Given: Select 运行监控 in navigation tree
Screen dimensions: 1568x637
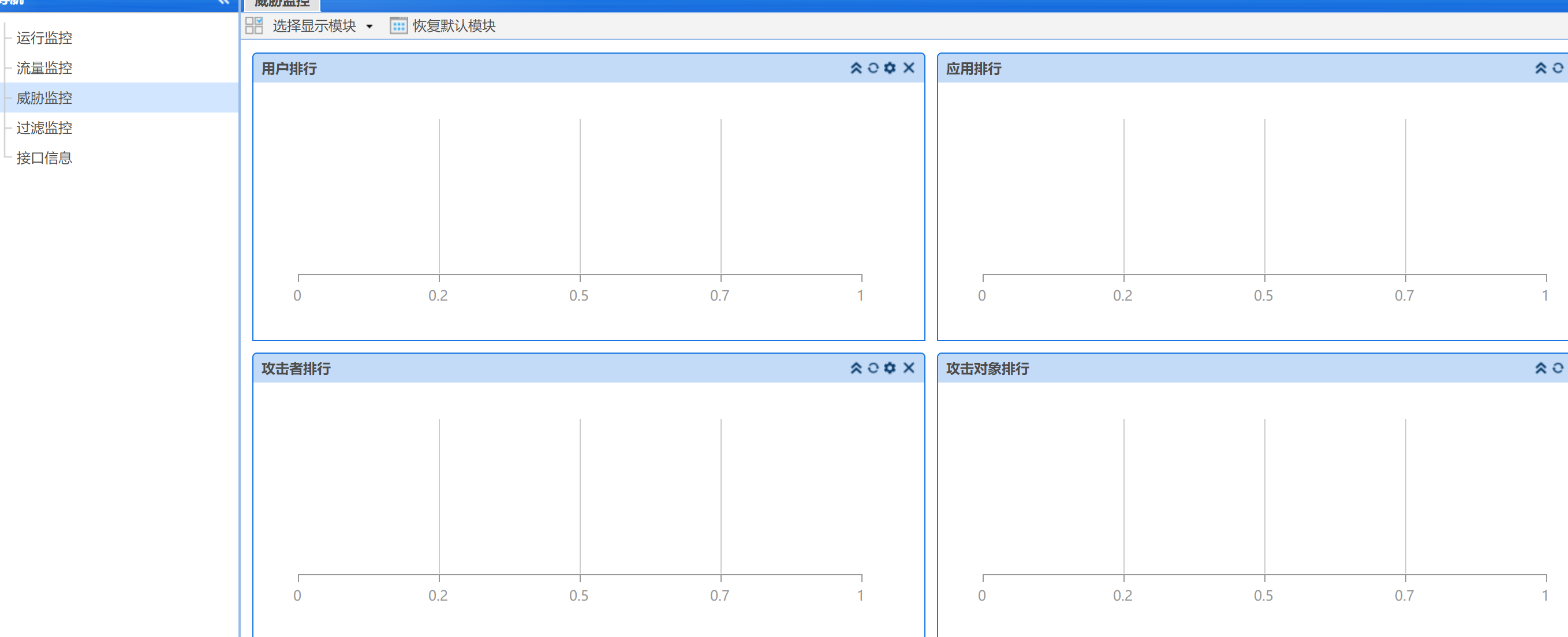Looking at the screenshot, I should click(44, 38).
